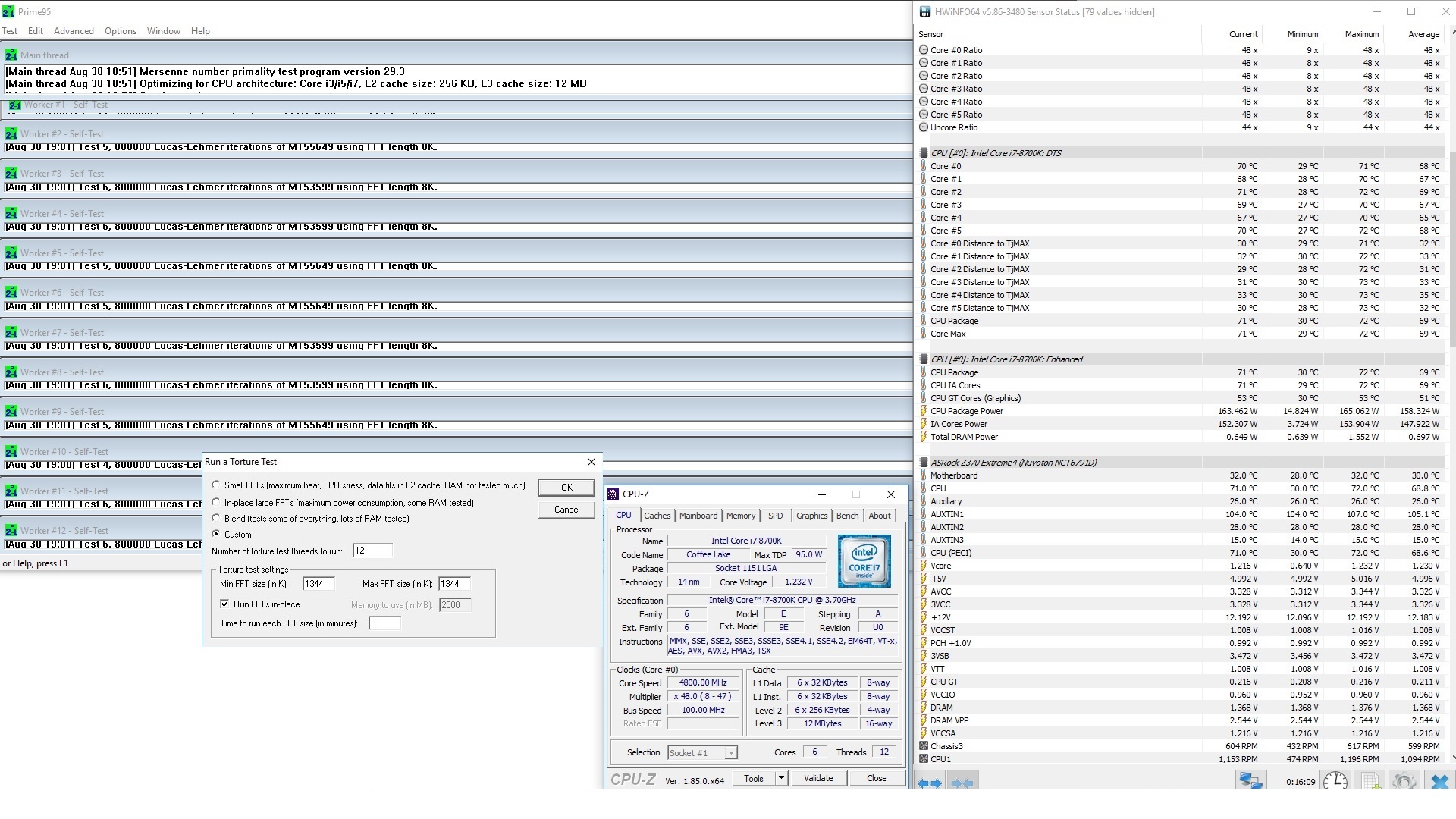The width and height of the screenshot is (1456, 819).
Task: Open HWiNFO sensor settings gear icon
Action: click(1404, 780)
